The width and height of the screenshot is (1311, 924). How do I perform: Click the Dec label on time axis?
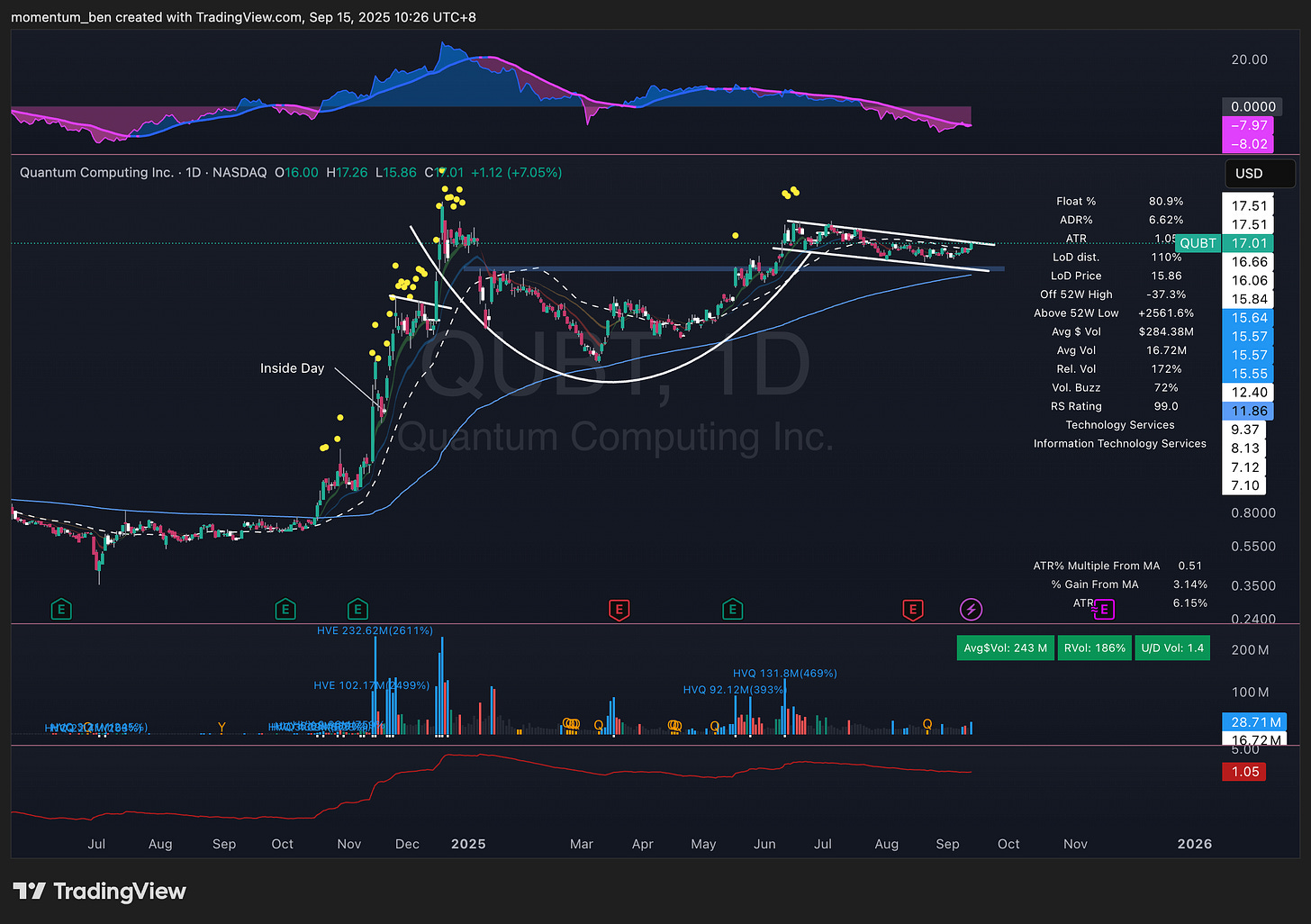point(407,844)
